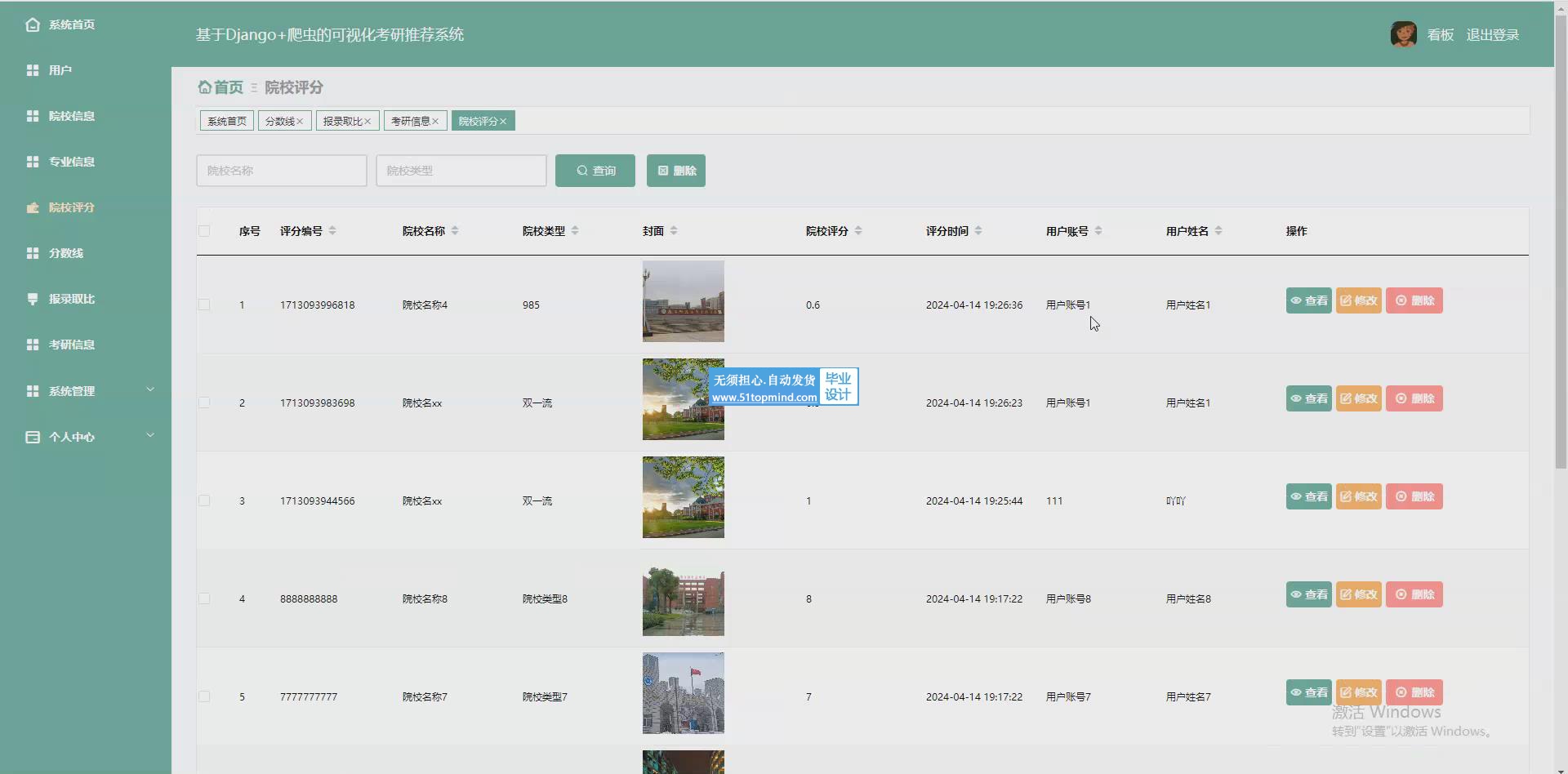Viewport: 1568px width, 774px height.
Task: Check the row 1 checkbox
Action: pos(204,305)
